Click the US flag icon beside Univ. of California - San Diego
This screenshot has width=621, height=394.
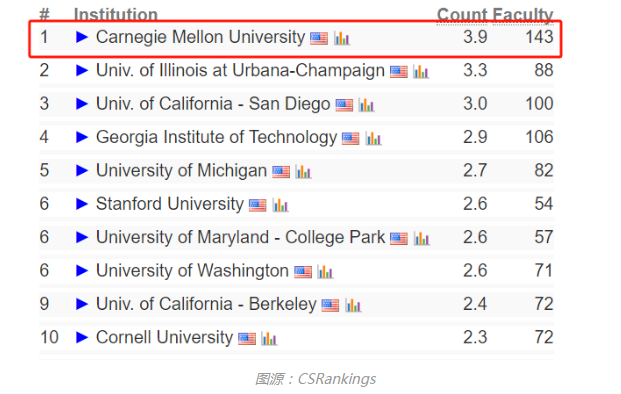pyautogui.click(x=344, y=105)
